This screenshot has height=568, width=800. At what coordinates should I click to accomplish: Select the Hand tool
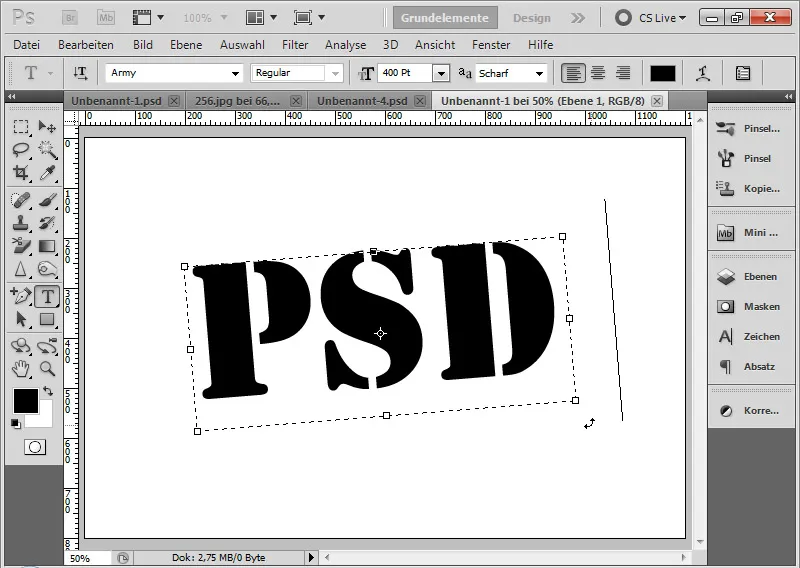(x=21, y=368)
